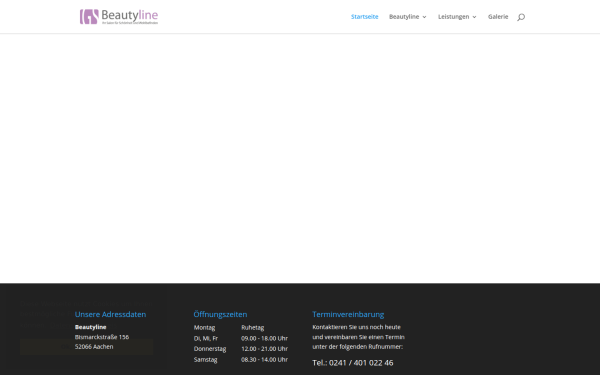Click the Kontaktieren Sie uns paragraph
This screenshot has width=600, height=375.
tap(358, 337)
